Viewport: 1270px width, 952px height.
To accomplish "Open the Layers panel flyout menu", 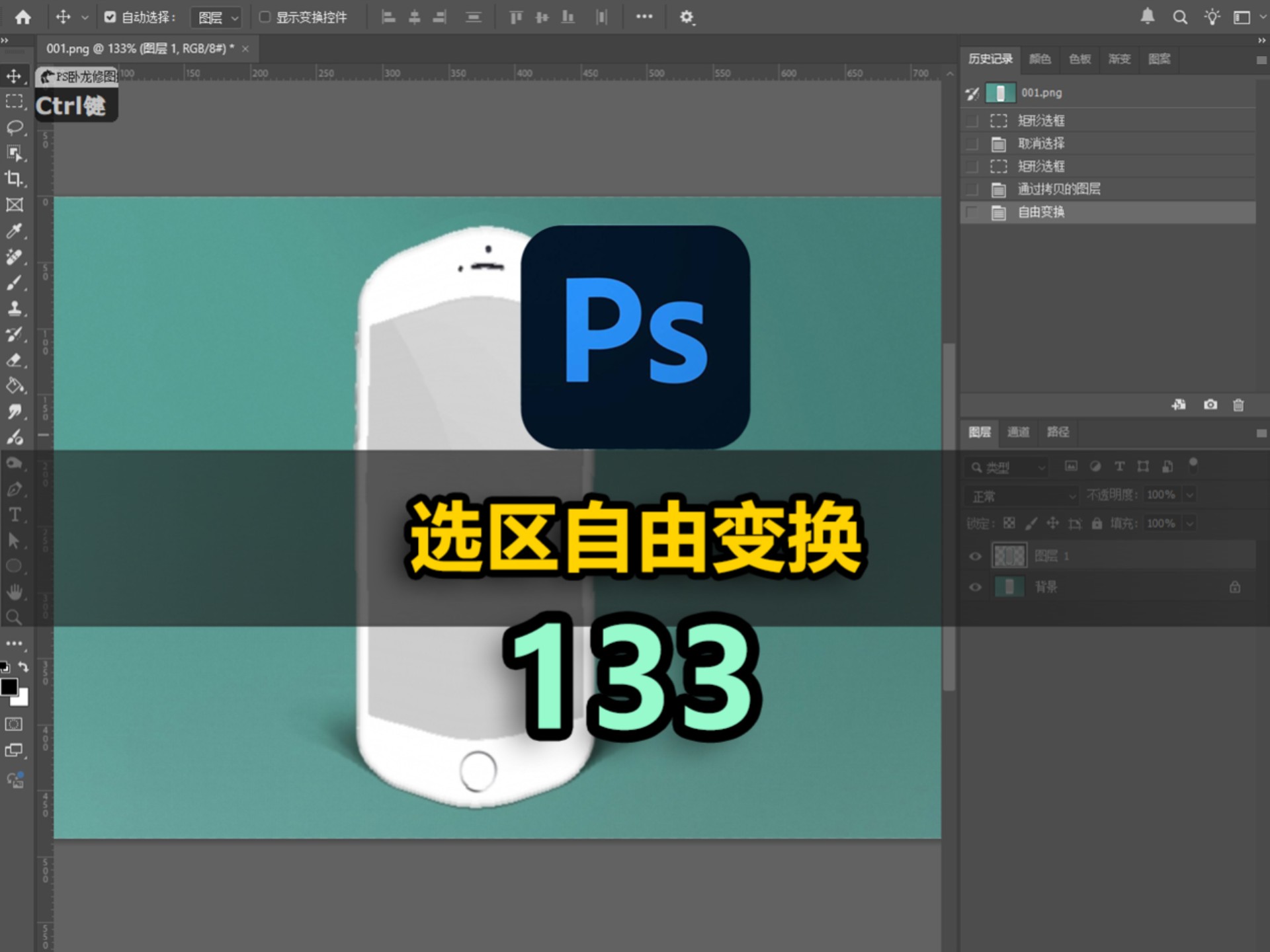I will 1261,433.
